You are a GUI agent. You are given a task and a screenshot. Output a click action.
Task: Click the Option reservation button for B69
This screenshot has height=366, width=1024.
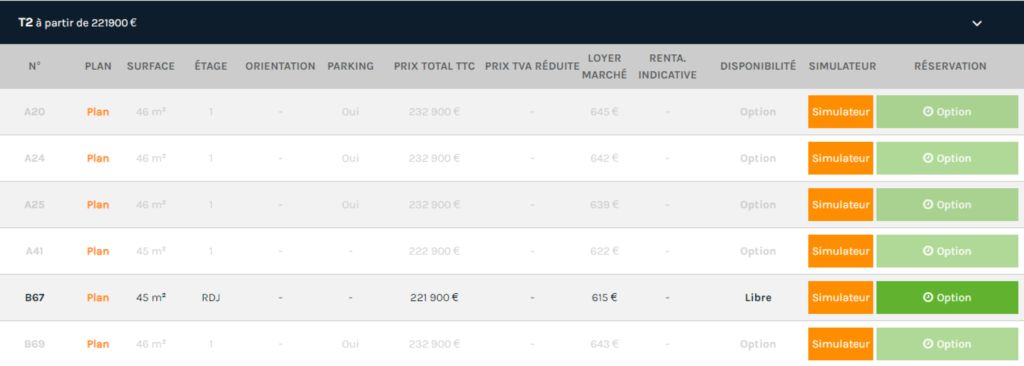pyautogui.click(x=947, y=344)
